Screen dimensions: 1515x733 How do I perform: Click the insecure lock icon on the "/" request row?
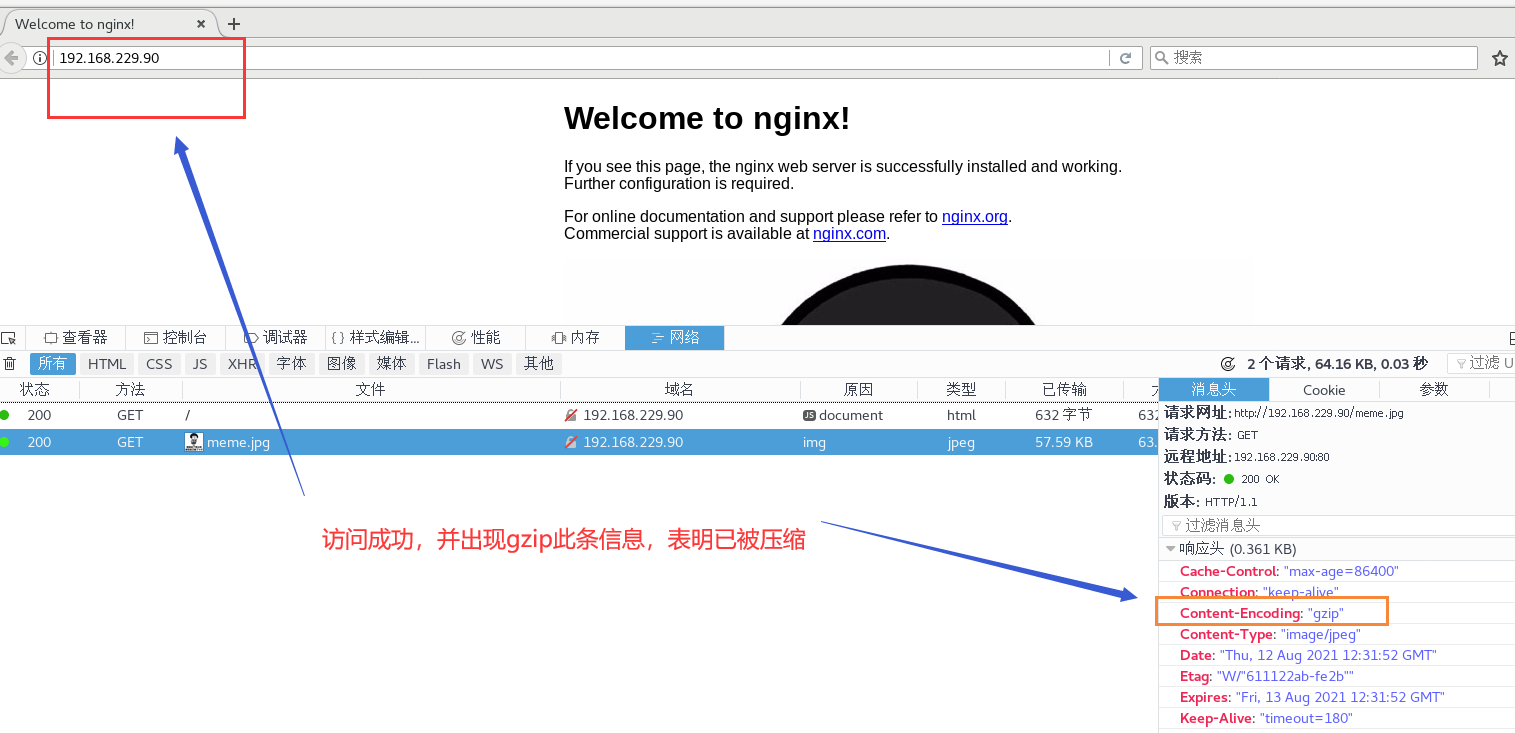coord(571,414)
